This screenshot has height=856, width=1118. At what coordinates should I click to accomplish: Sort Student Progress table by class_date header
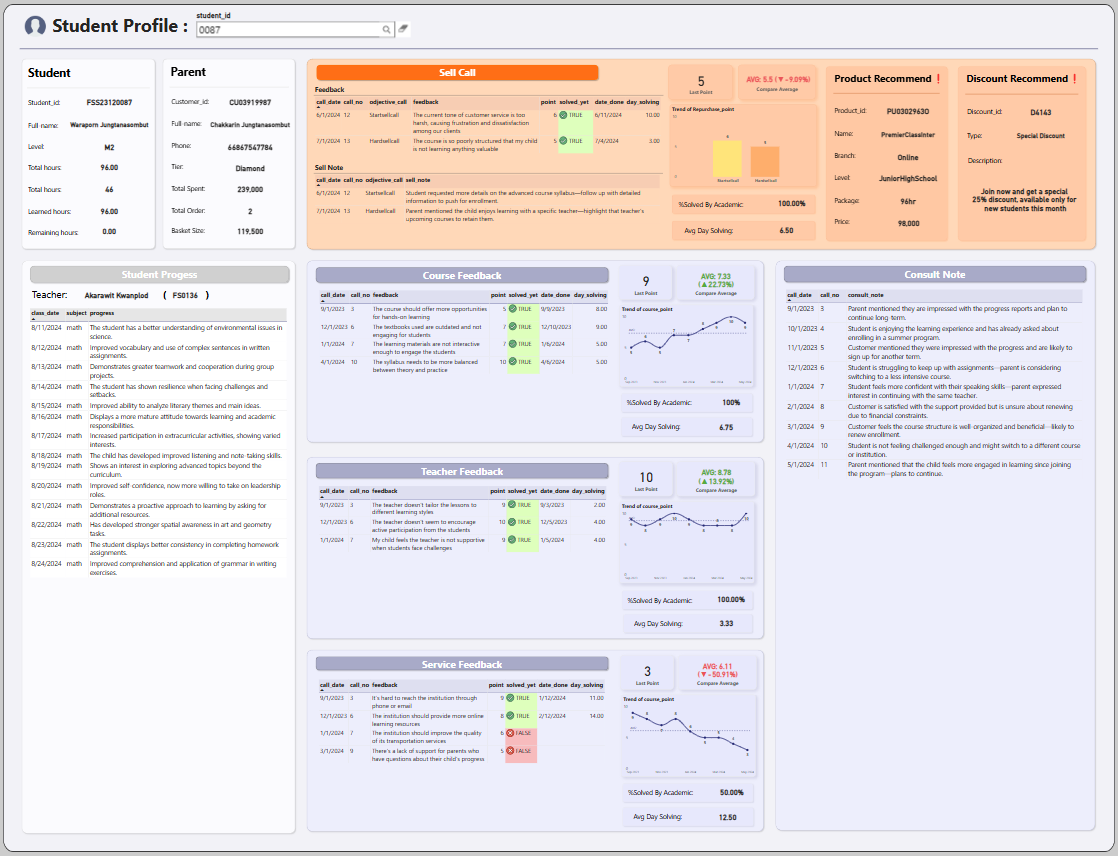[45, 313]
